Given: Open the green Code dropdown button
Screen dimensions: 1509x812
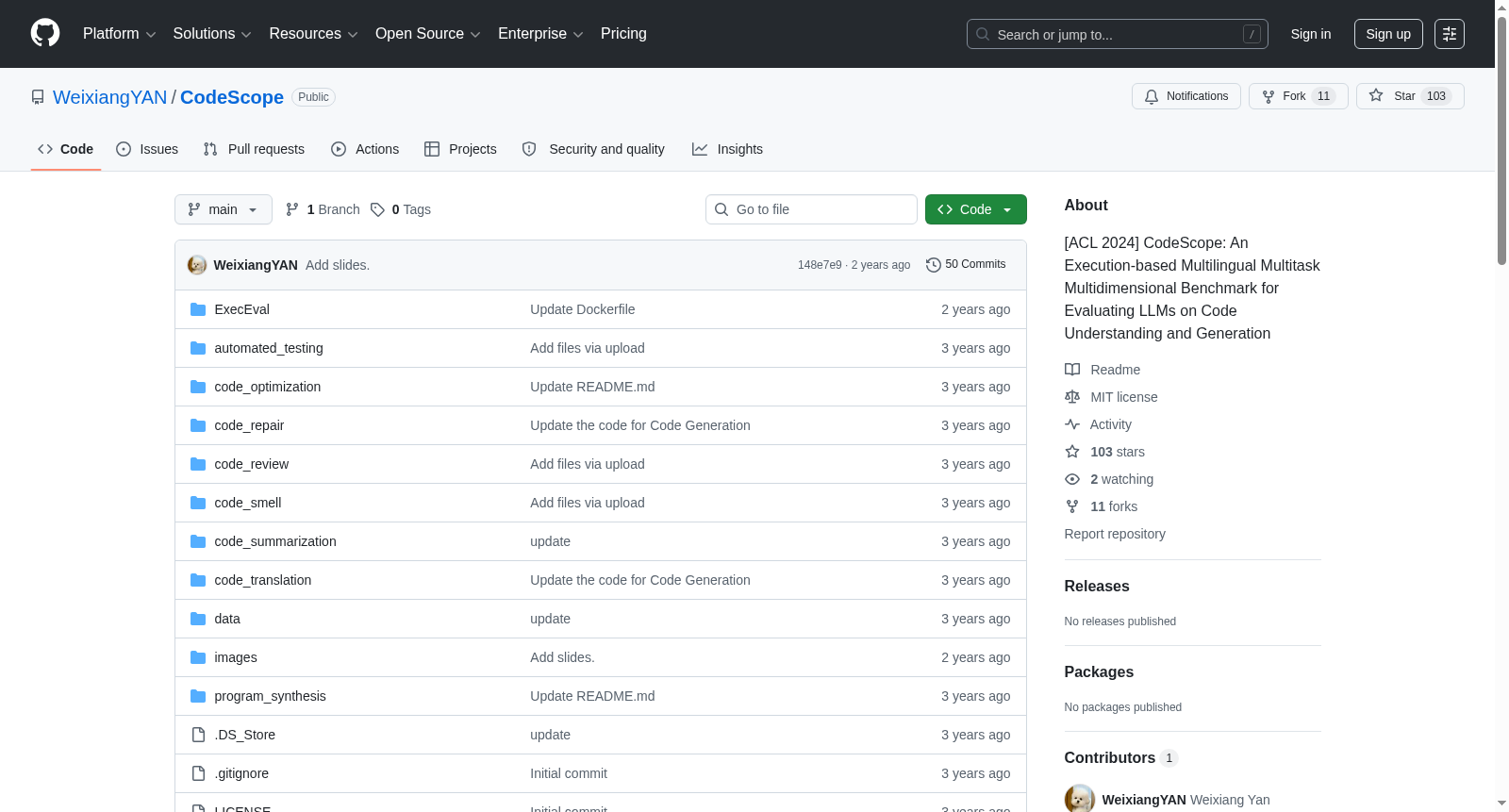Looking at the screenshot, I should 975,209.
